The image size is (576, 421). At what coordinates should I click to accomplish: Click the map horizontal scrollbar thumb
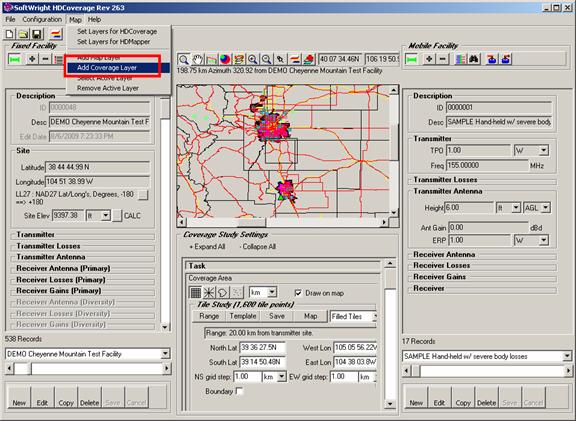pyautogui.click(x=252, y=222)
